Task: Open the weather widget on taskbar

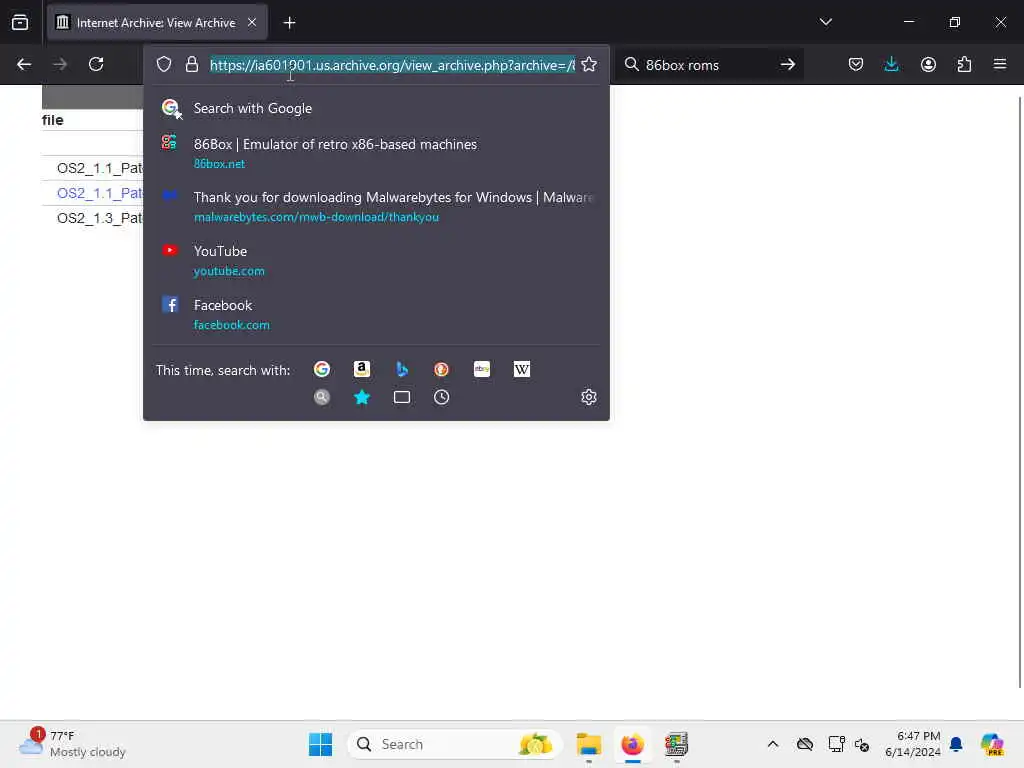Action: [x=72, y=744]
